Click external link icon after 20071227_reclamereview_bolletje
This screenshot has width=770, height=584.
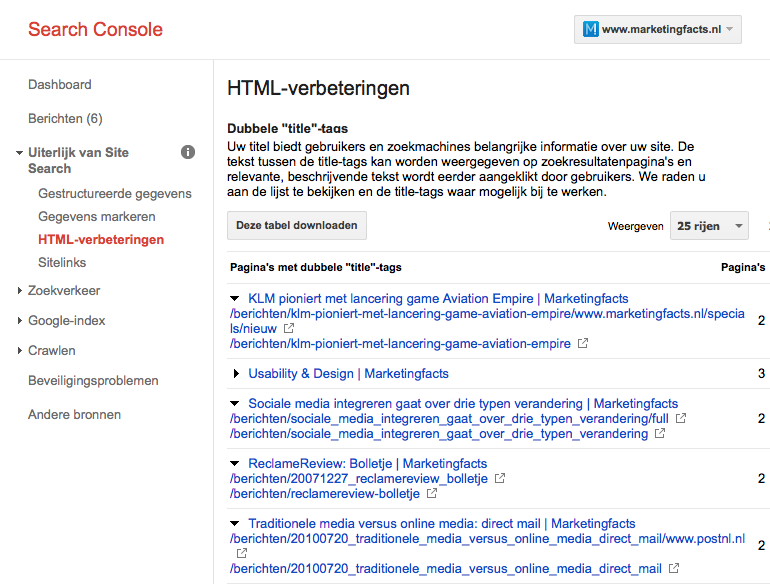tap(500, 479)
